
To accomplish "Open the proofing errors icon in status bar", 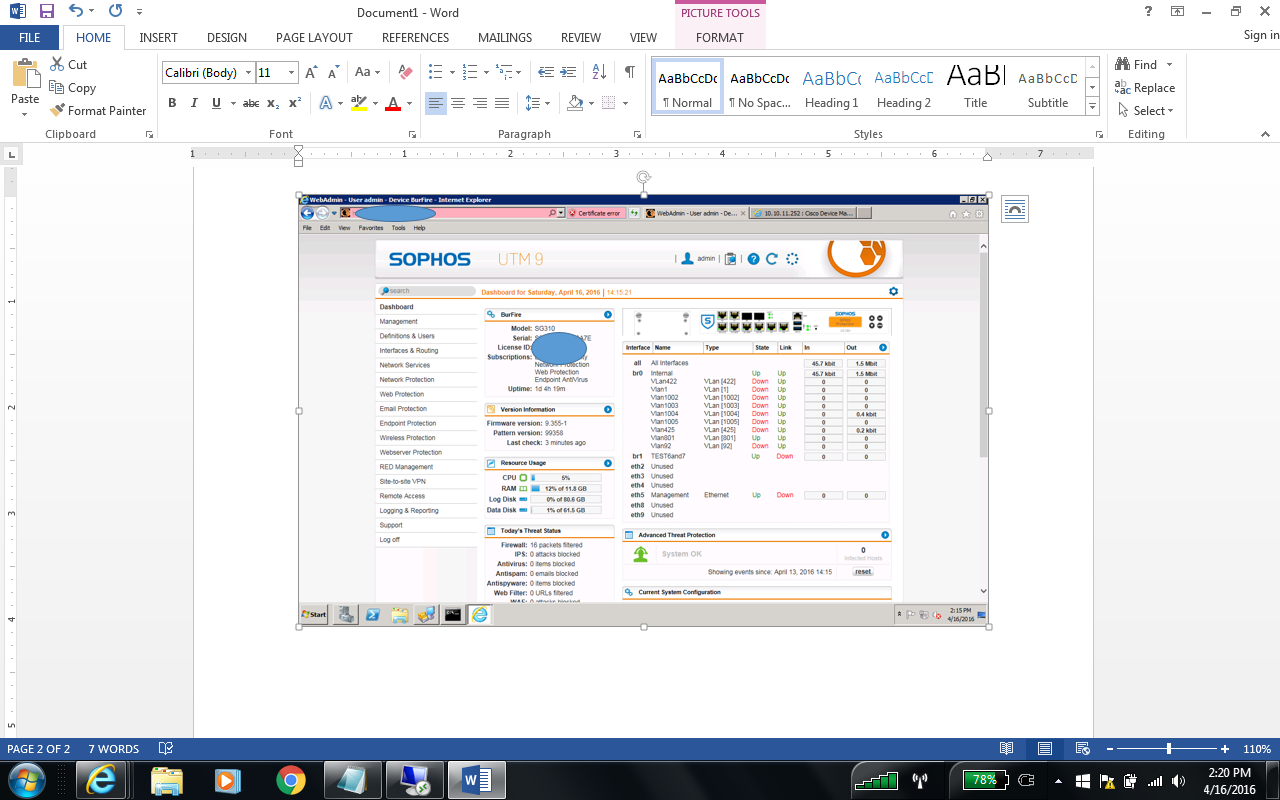I will (x=166, y=749).
